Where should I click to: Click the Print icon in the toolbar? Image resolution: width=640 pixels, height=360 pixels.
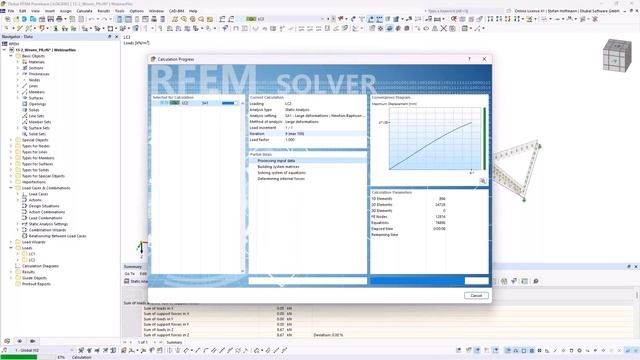[59, 19]
